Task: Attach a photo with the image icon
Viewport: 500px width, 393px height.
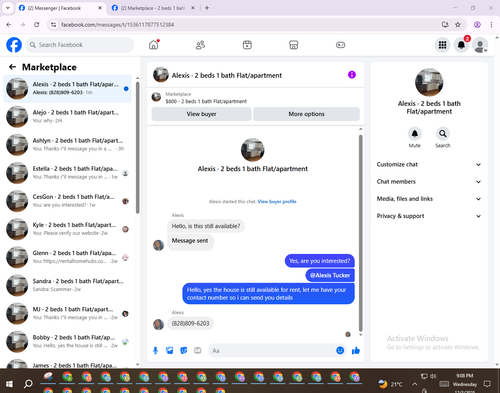Action: pyautogui.click(x=169, y=350)
